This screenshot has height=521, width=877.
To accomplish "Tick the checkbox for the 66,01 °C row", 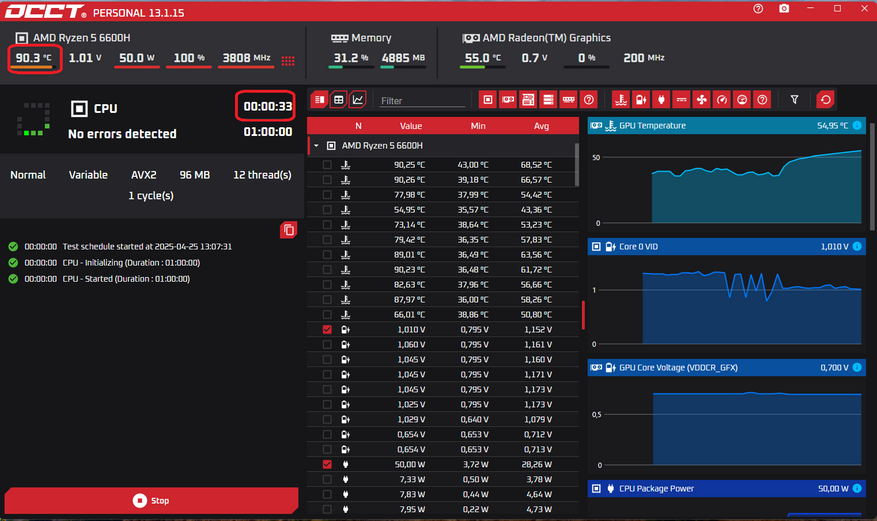I will [x=327, y=315].
